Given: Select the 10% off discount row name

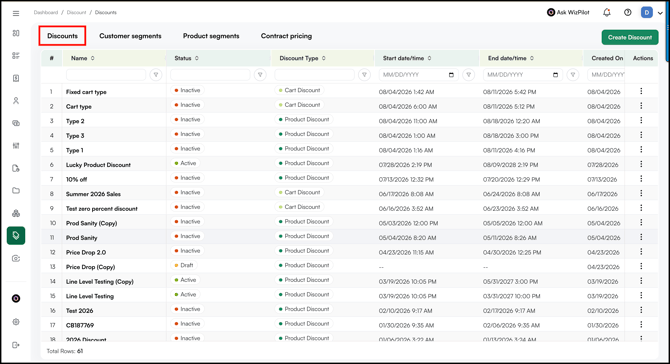Looking at the screenshot, I should pos(76,179).
